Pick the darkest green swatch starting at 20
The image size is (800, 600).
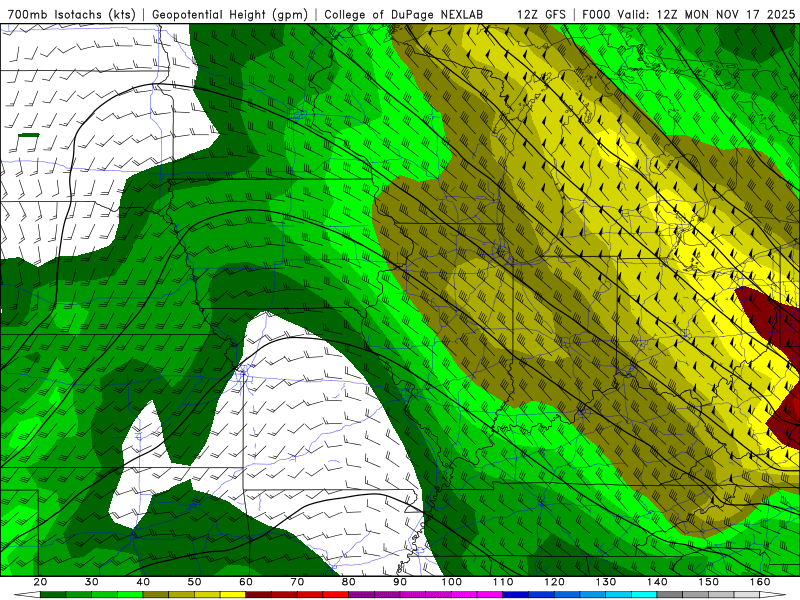coord(53,595)
